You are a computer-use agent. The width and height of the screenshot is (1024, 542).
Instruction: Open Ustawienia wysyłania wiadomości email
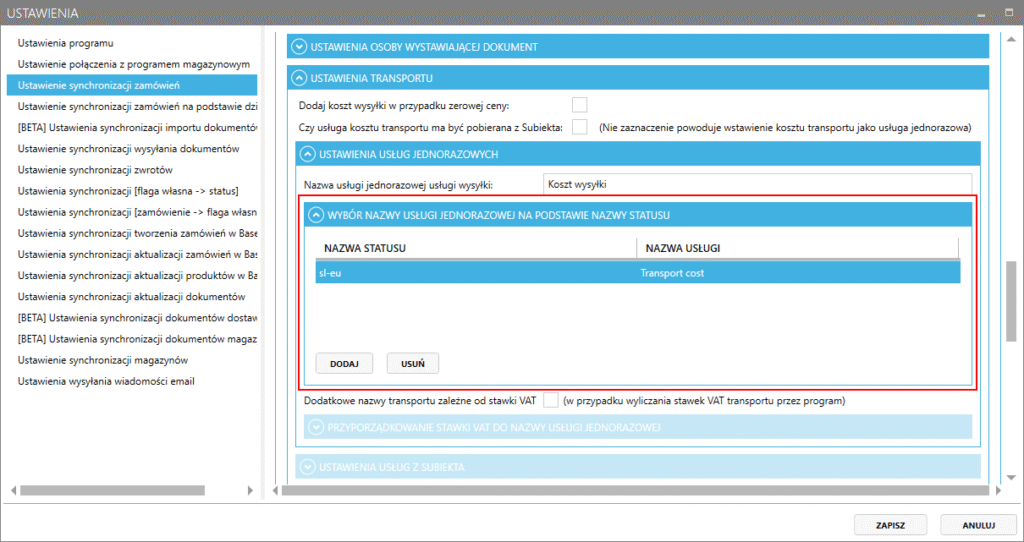coord(106,381)
